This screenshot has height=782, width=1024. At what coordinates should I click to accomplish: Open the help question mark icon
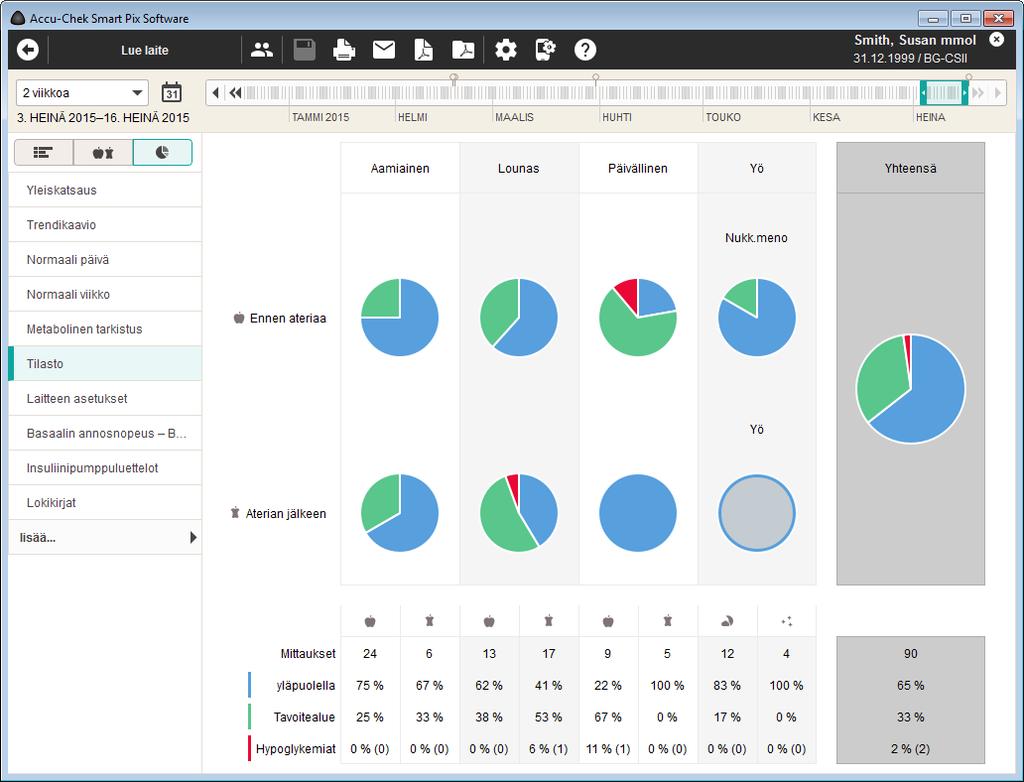pyautogui.click(x=585, y=50)
